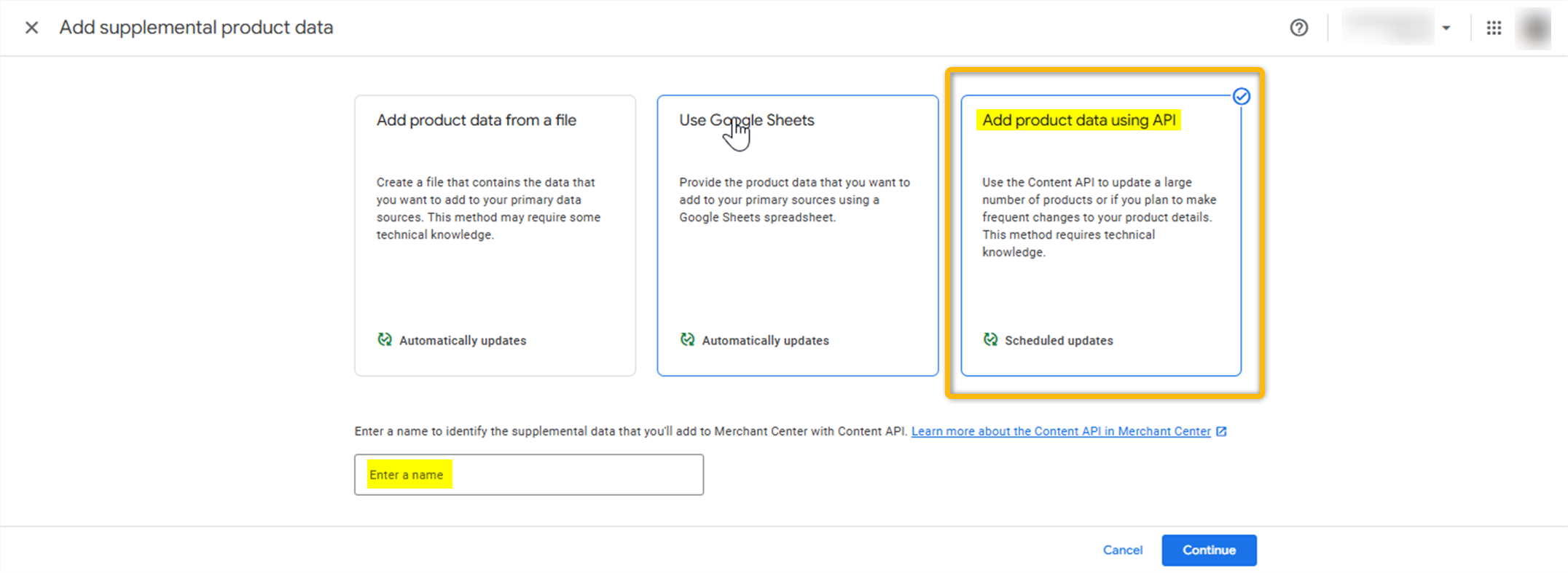Image resolution: width=1568 pixels, height=573 pixels.
Task: Click external link icon after Learn more
Action: pyautogui.click(x=1222, y=431)
